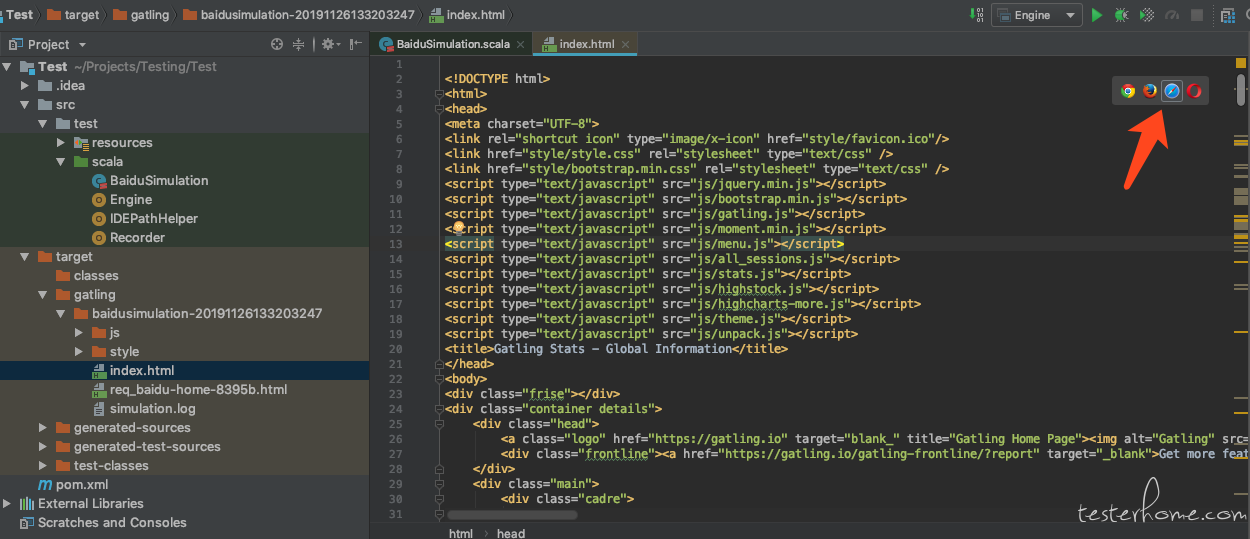Open the Project Structure icon
The image size is (1250, 539).
pos(1228,15)
